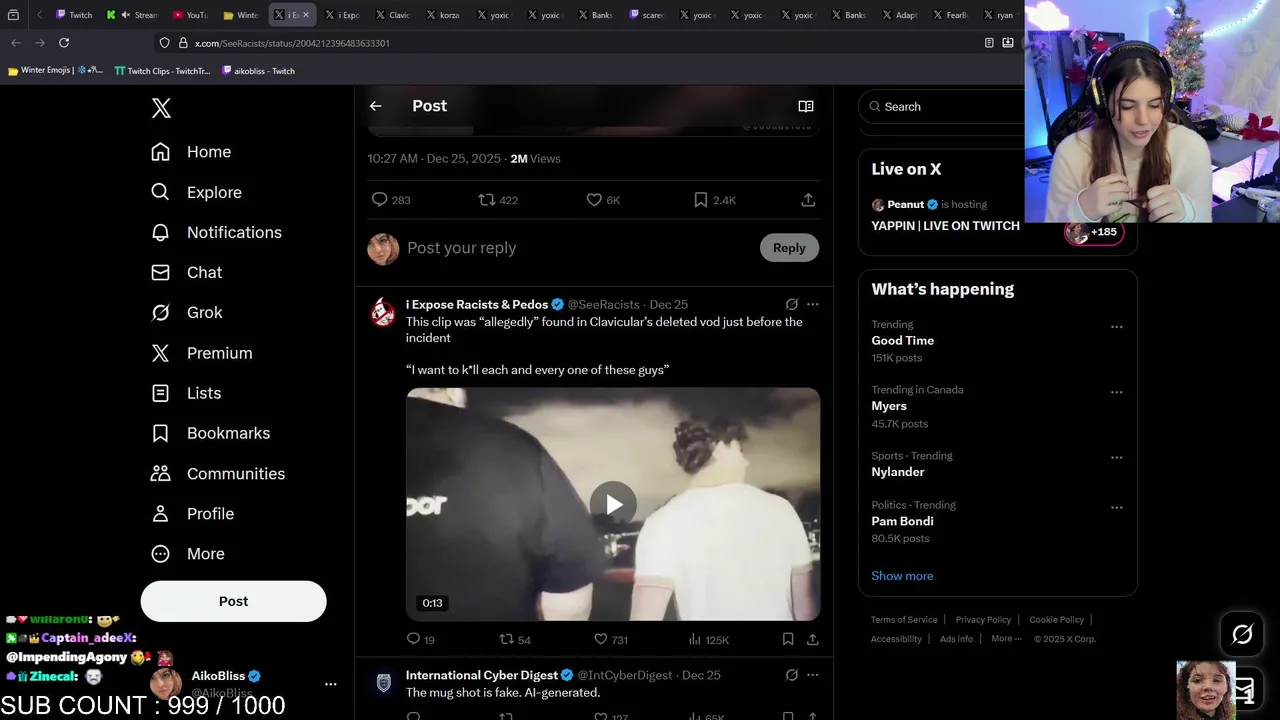Viewport: 1280px width, 720px height.
Task: Open AikoBliss account options ellipsis
Action: point(331,684)
